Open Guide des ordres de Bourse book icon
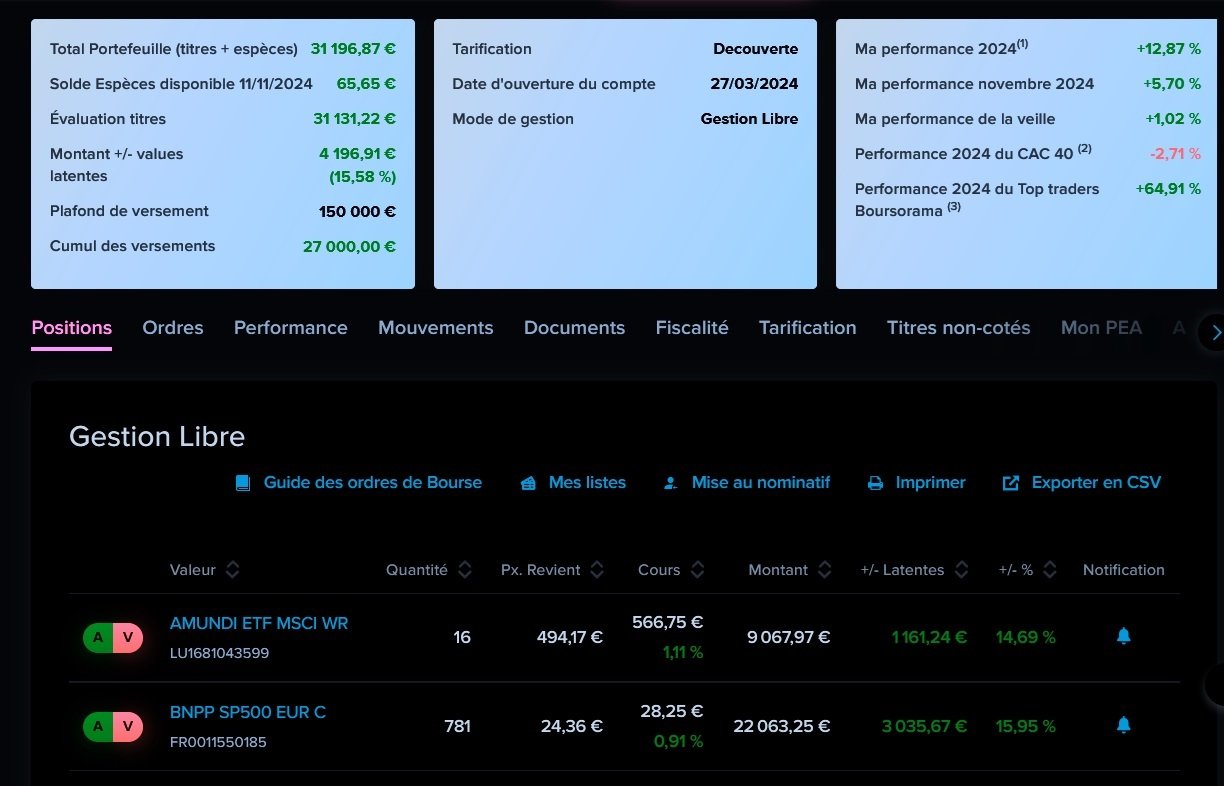1224x786 pixels. click(x=242, y=483)
